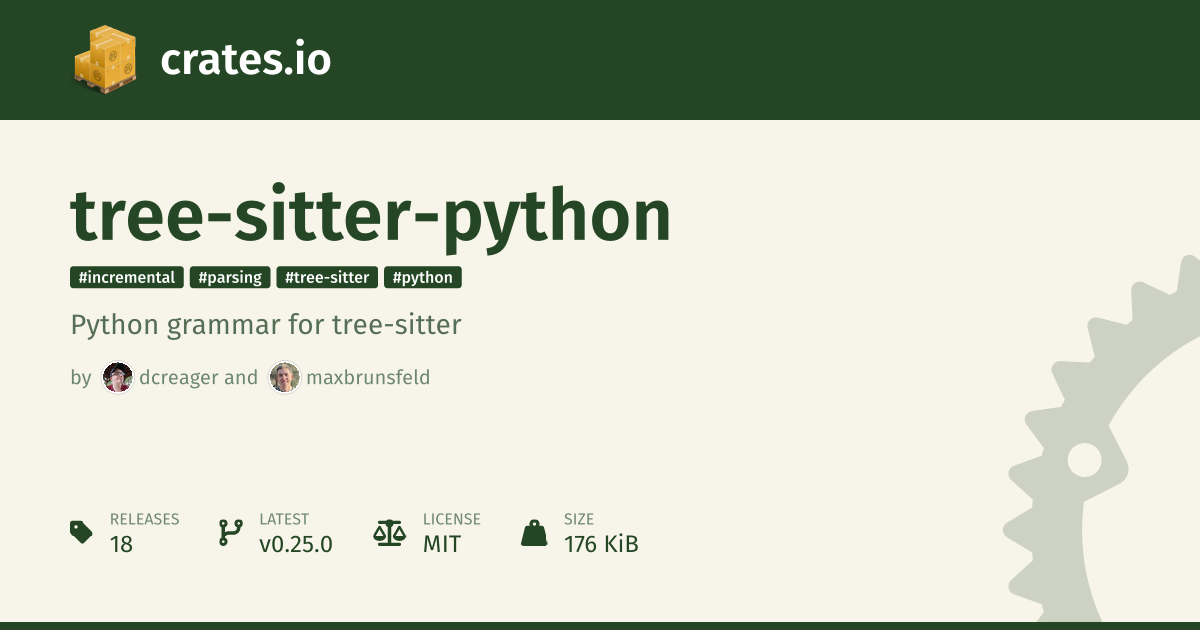The image size is (1200, 630).
Task: Click the v0.25.0 latest version value
Action: point(296,544)
